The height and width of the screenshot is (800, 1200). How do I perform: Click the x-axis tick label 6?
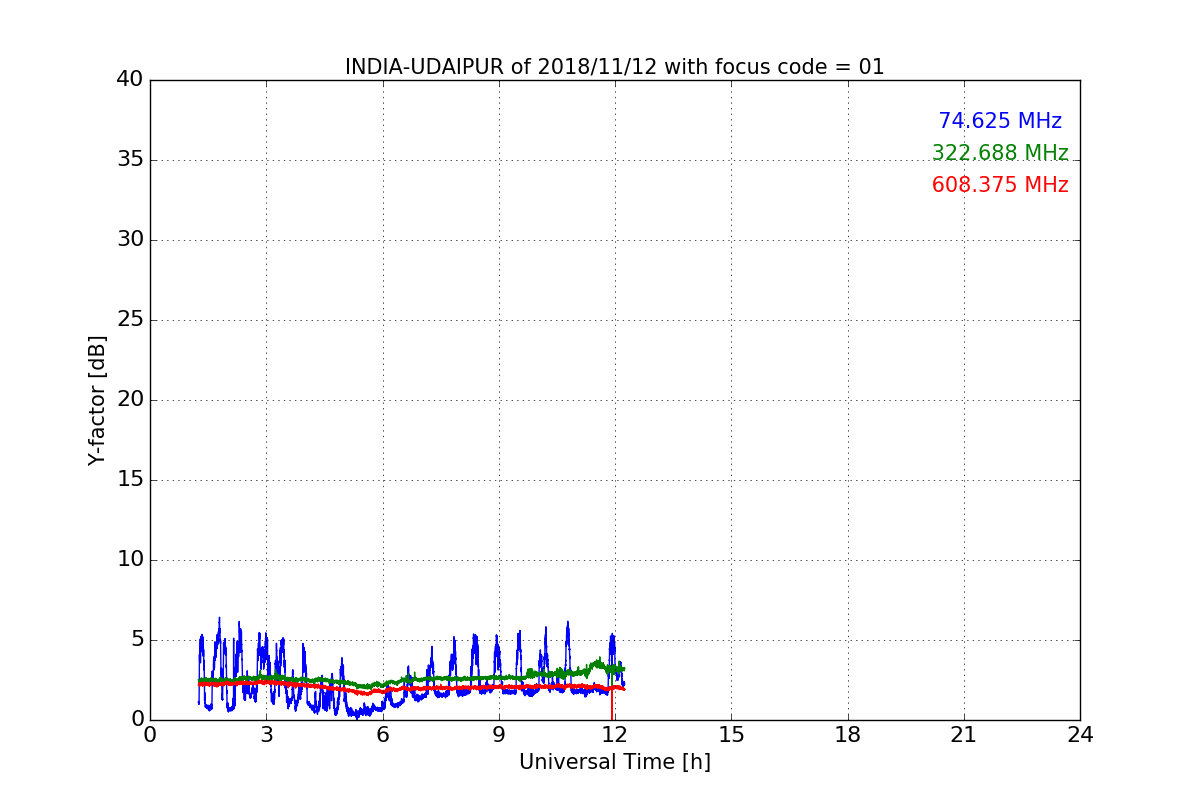[382, 735]
